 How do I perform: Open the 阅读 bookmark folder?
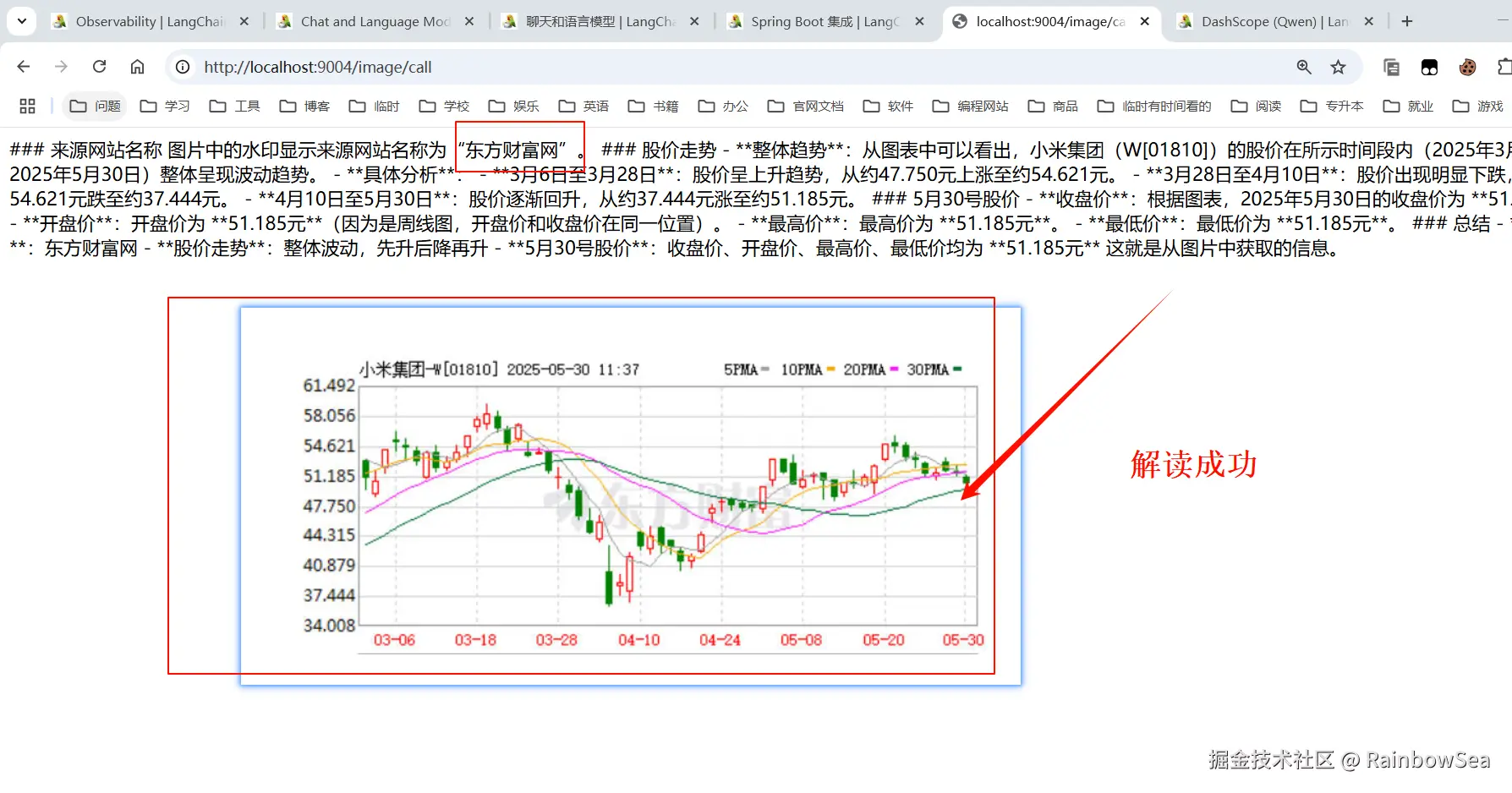tap(1256, 106)
